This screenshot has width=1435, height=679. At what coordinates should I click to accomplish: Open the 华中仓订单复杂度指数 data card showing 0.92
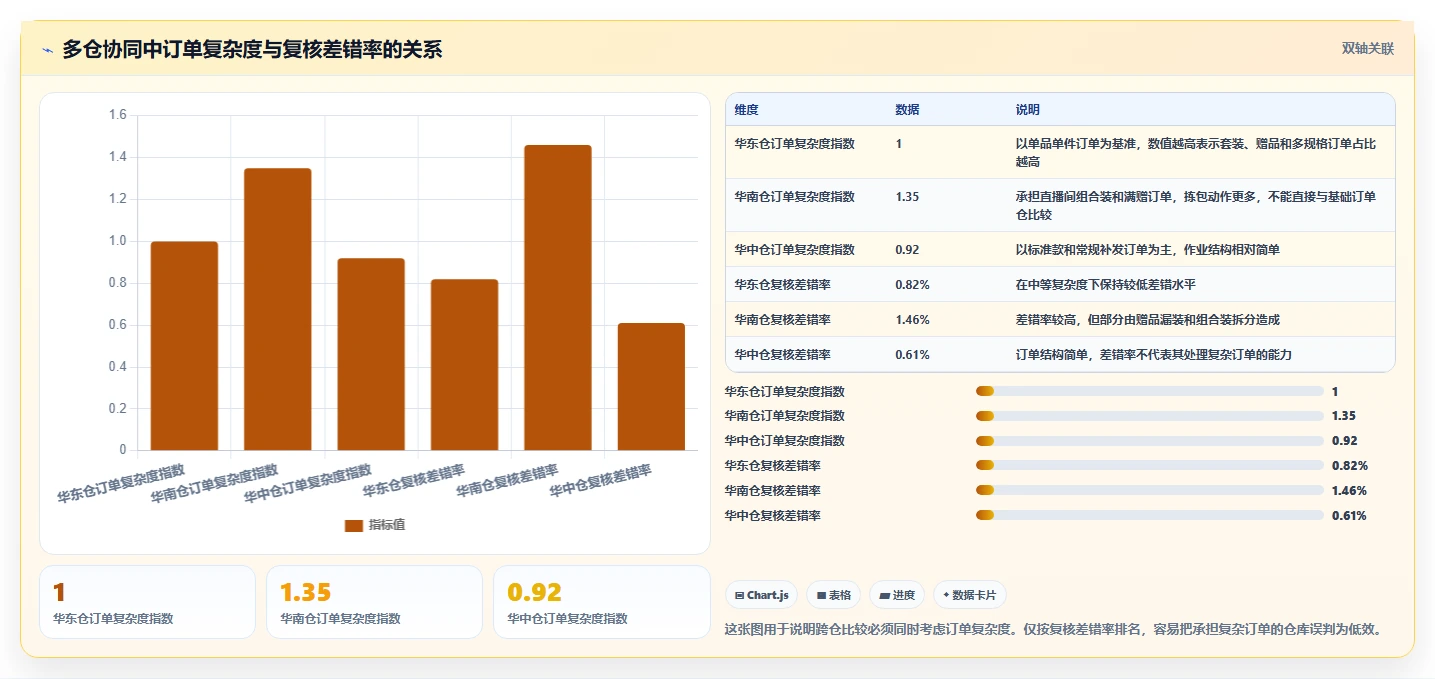pyautogui.click(x=602, y=602)
